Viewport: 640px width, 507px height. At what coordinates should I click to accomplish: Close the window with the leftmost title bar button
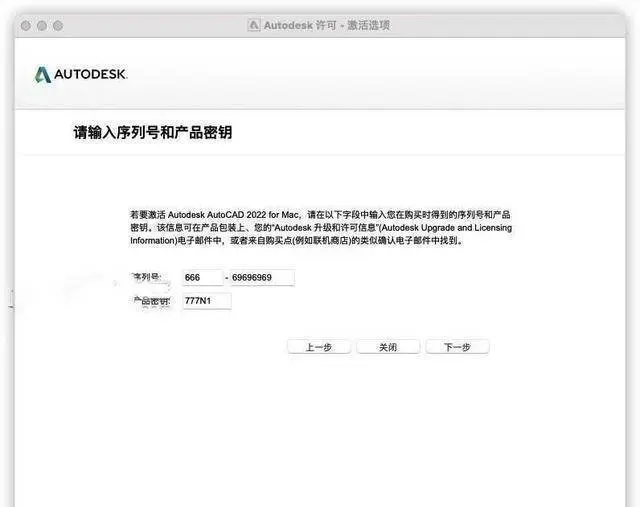coord(26,26)
